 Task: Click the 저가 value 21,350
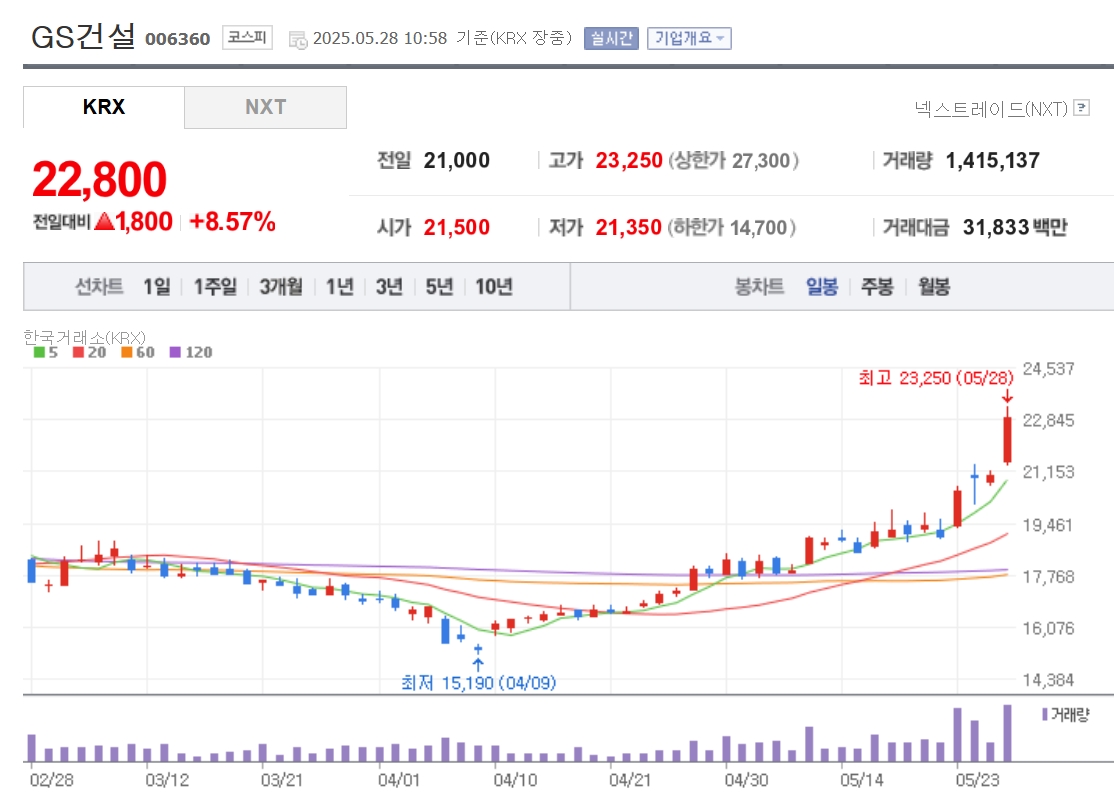tap(629, 227)
